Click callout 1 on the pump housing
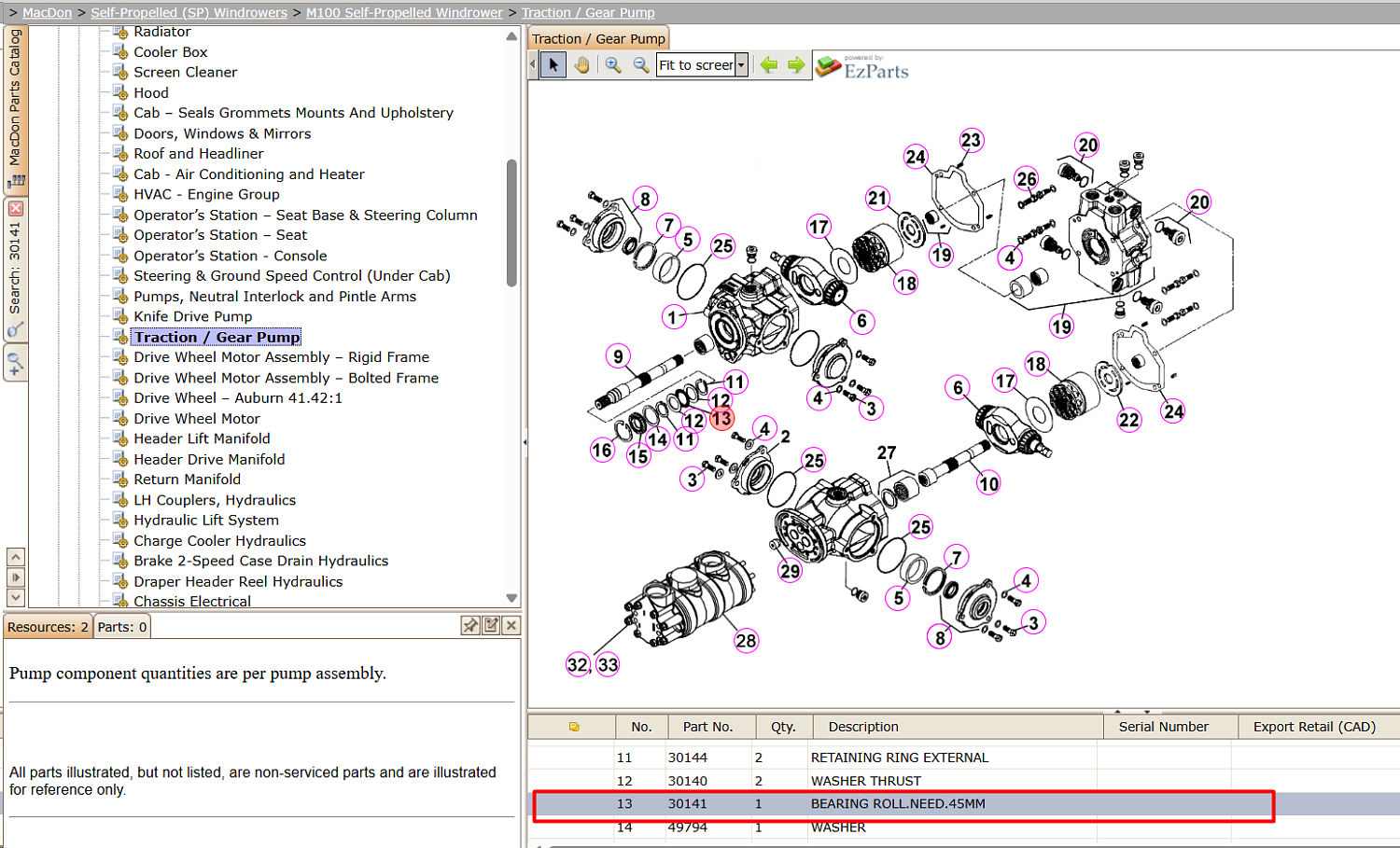This screenshot has height=848, width=1400. pyautogui.click(x=672, y=317)
